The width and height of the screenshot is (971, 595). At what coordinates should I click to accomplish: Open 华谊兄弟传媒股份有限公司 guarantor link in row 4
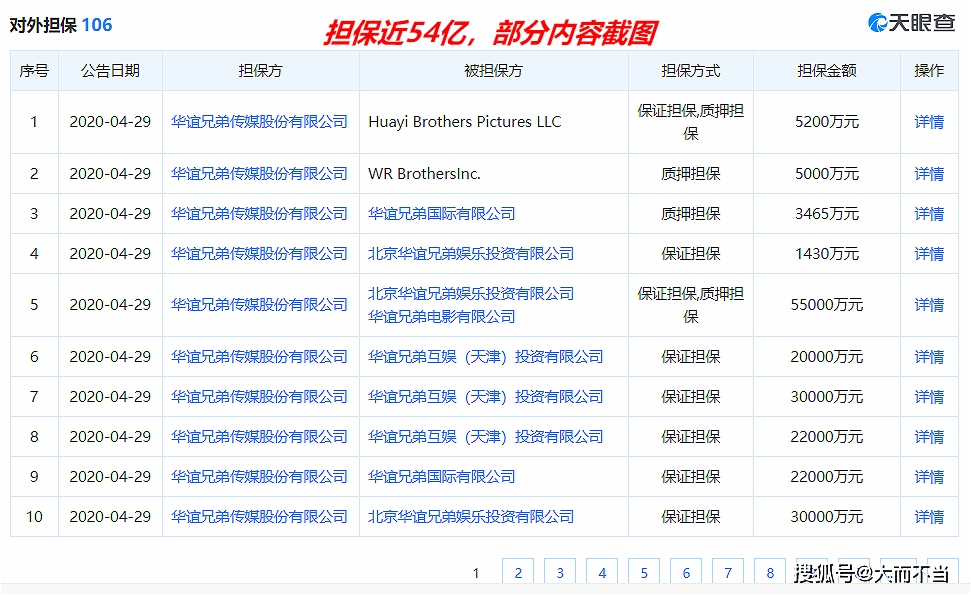coord(259,254)
